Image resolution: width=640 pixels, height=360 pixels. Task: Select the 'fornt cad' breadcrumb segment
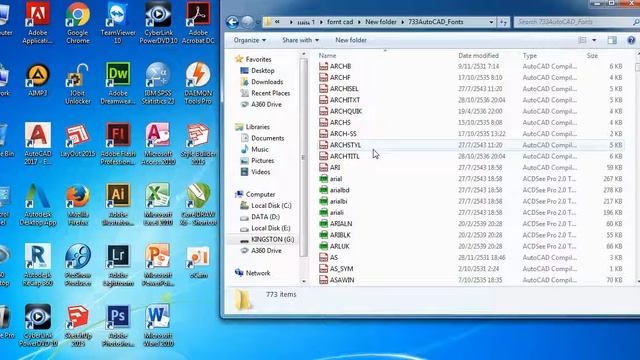pyautogui.click(x=340, y=22)
